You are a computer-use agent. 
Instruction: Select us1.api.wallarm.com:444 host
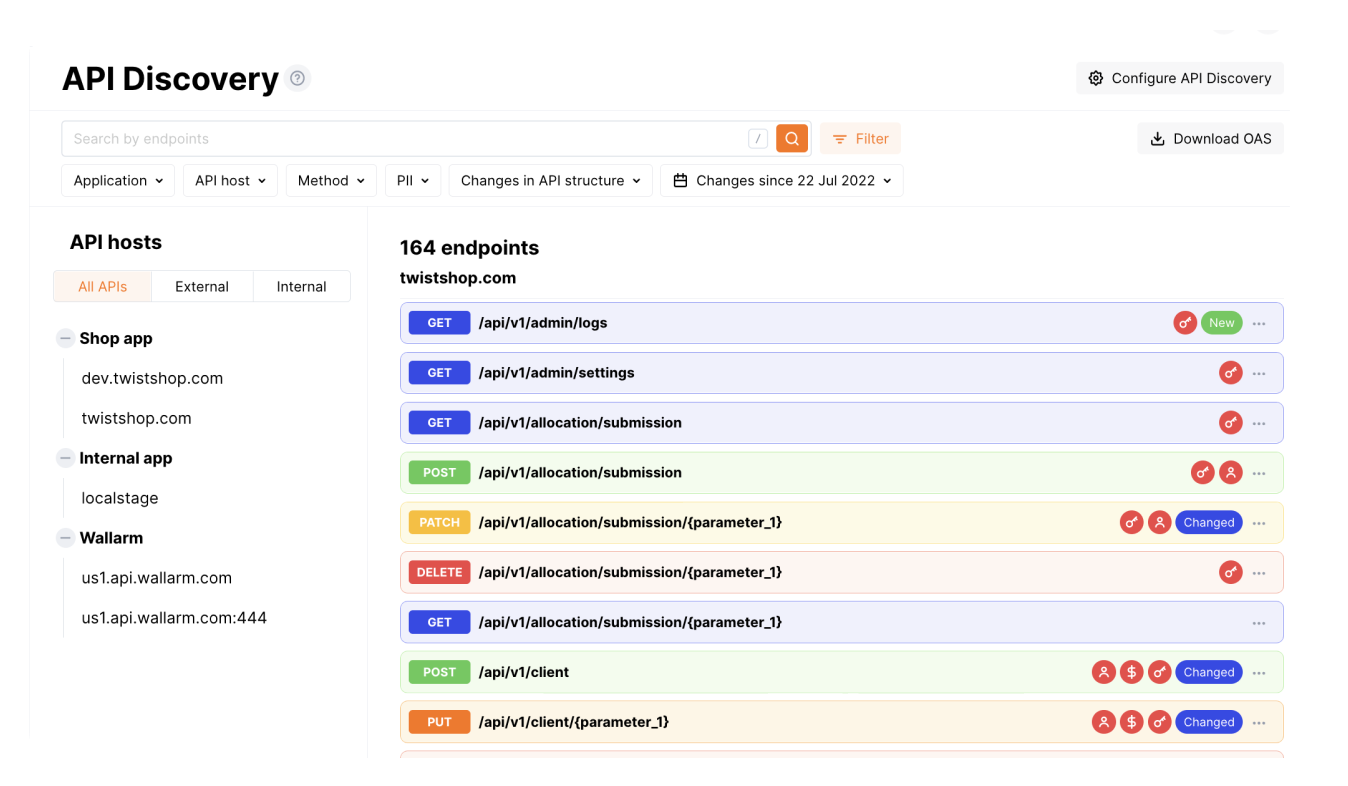click(174, 618)
